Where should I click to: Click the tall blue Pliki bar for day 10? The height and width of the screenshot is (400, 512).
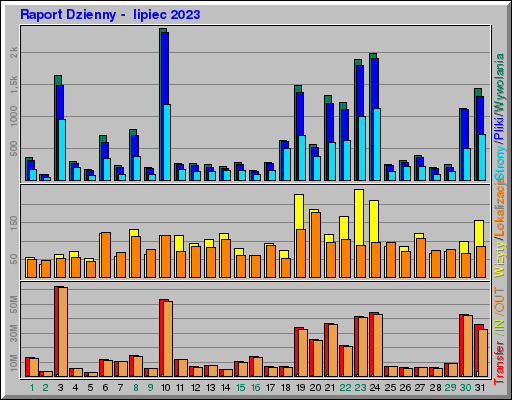click(165, 68)
